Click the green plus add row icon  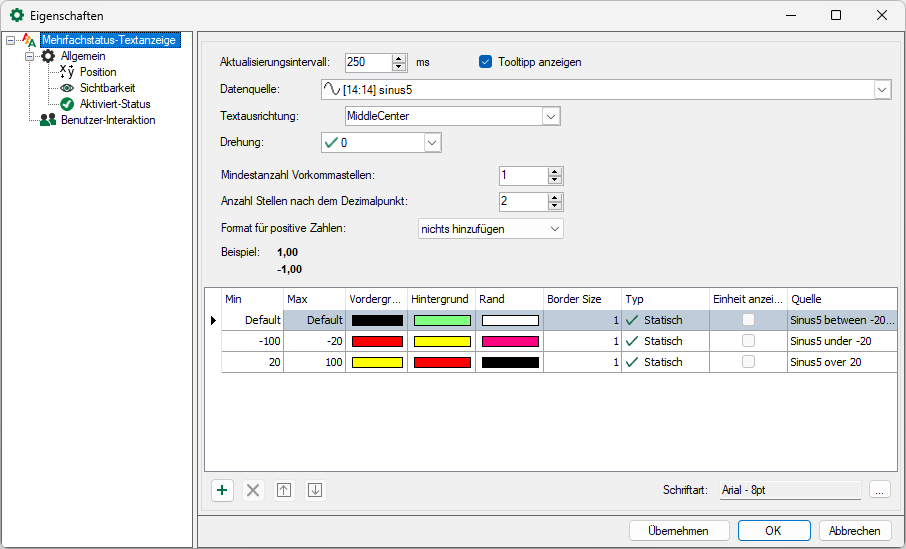(222, 490)
